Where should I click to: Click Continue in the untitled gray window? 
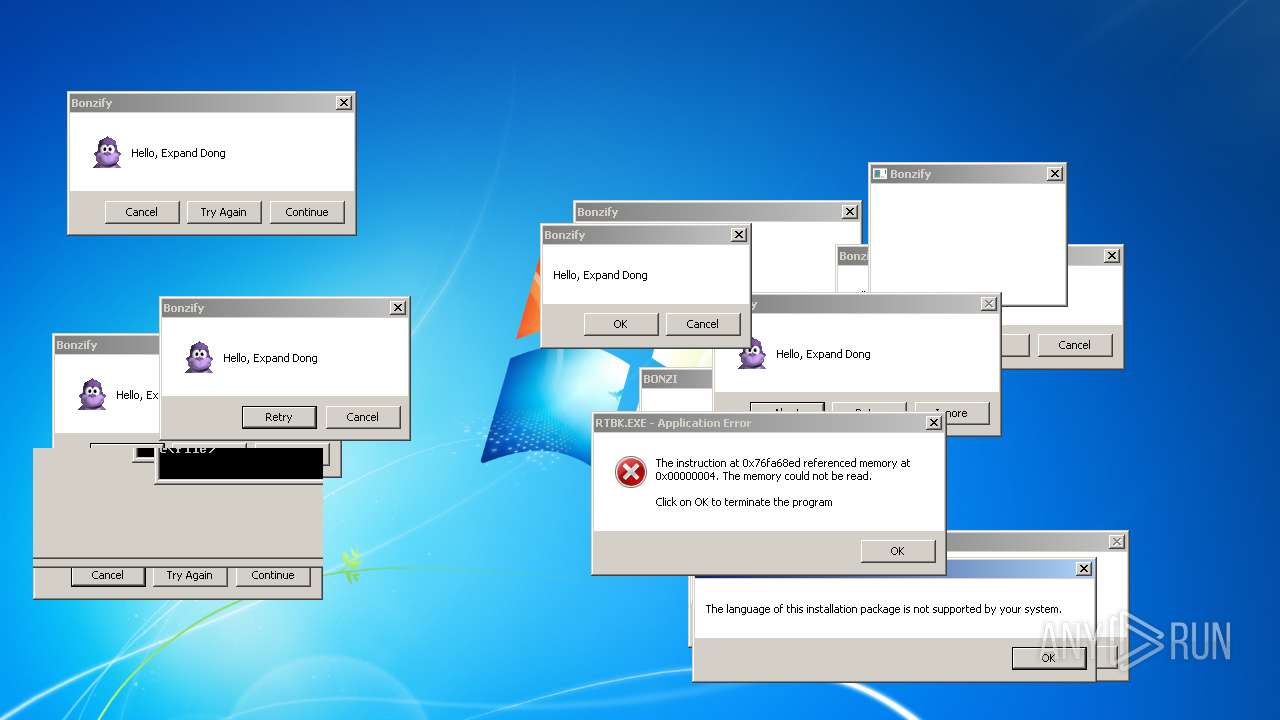tap(273, 576)
